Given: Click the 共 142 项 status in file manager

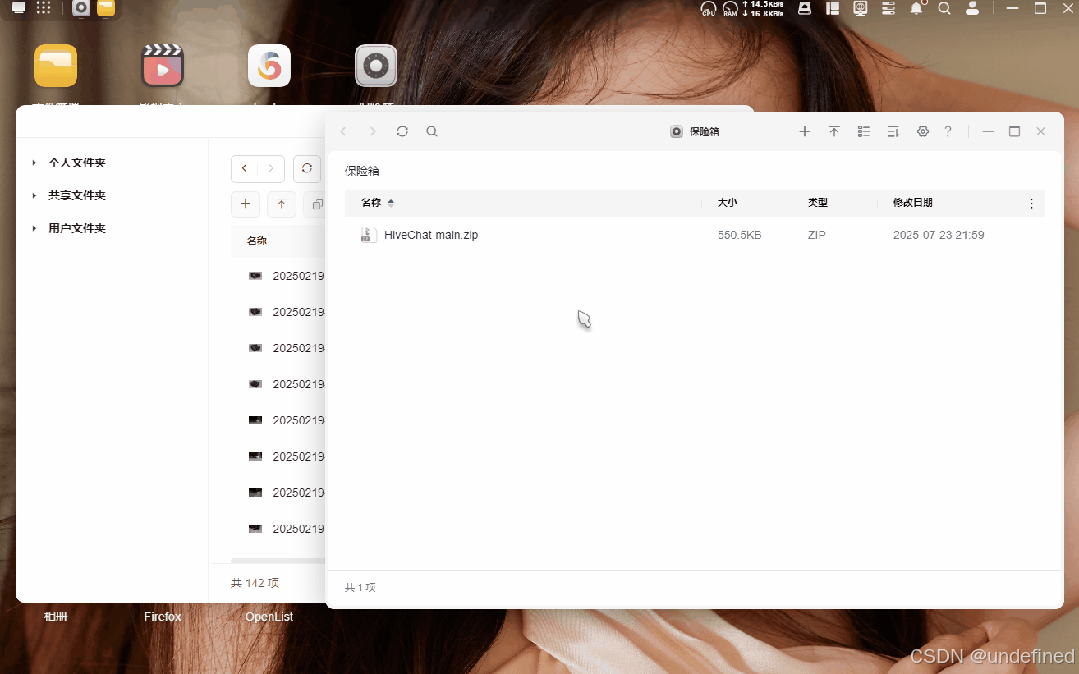Looking at the screenshot, I should click(255, 582).
